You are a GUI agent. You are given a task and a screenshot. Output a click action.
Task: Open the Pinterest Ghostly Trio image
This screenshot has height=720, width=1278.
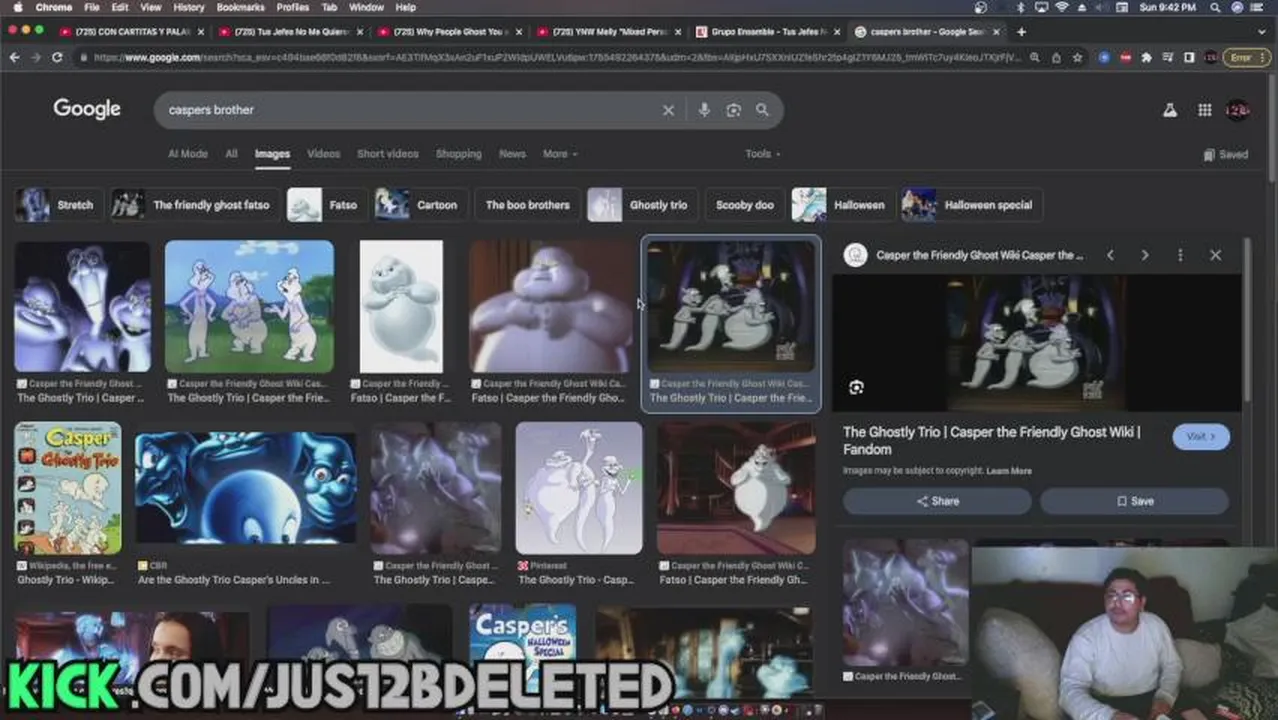point(579,488)
